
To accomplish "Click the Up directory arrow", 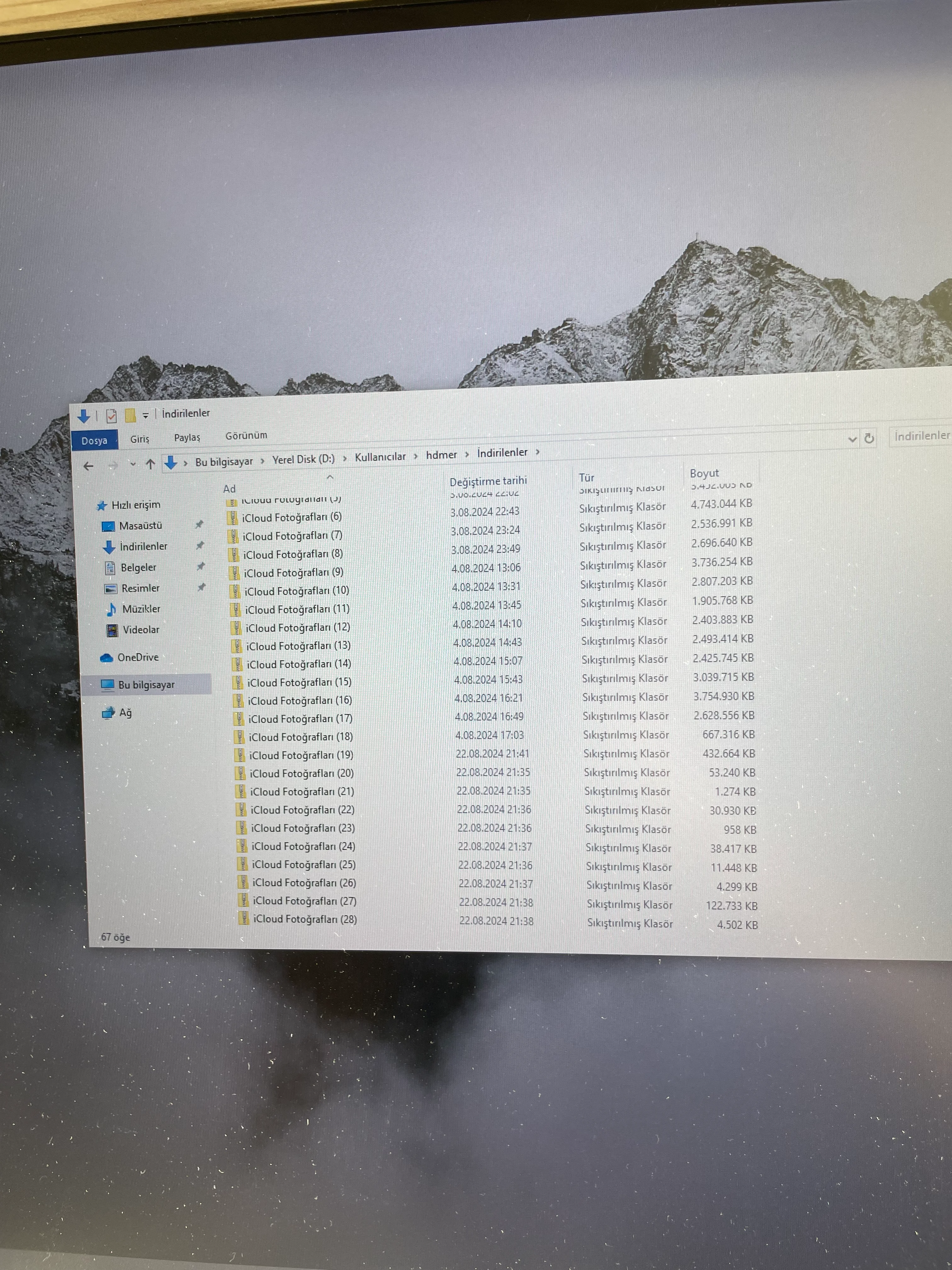I will point(150,464).
